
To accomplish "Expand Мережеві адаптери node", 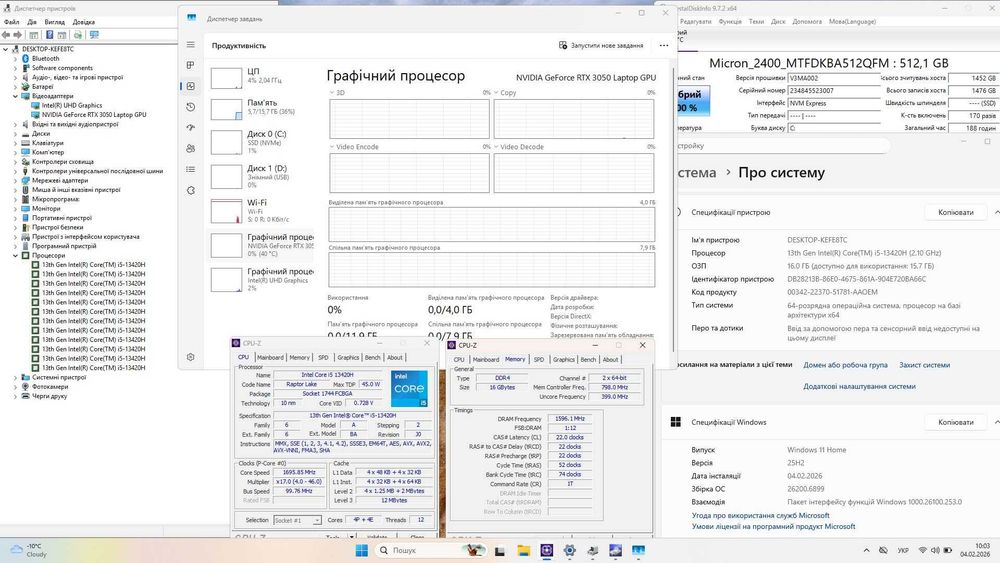I will pos(15,180).
